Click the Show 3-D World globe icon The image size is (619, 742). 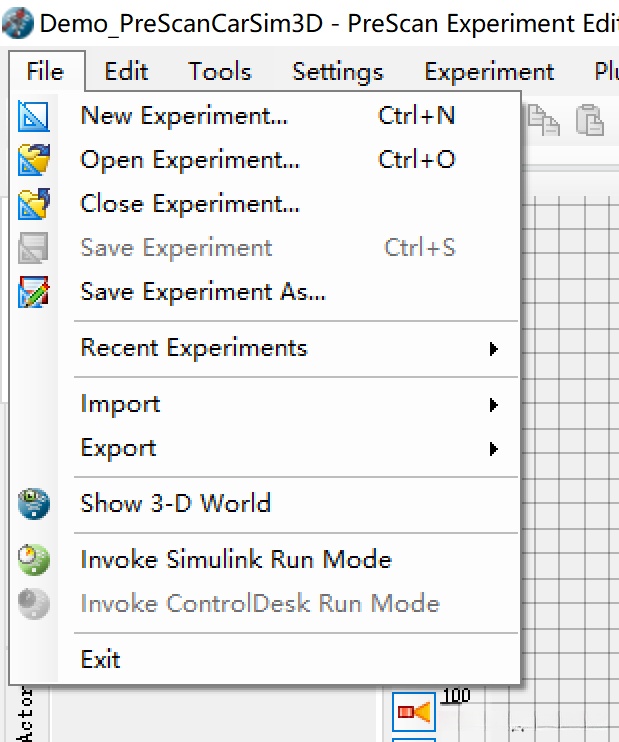34,503
